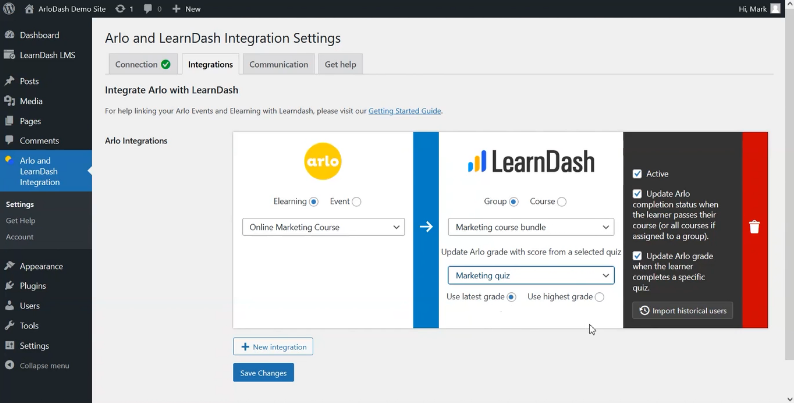
Task: Open the Settings submenu item
Action: (x=20, y=204)
